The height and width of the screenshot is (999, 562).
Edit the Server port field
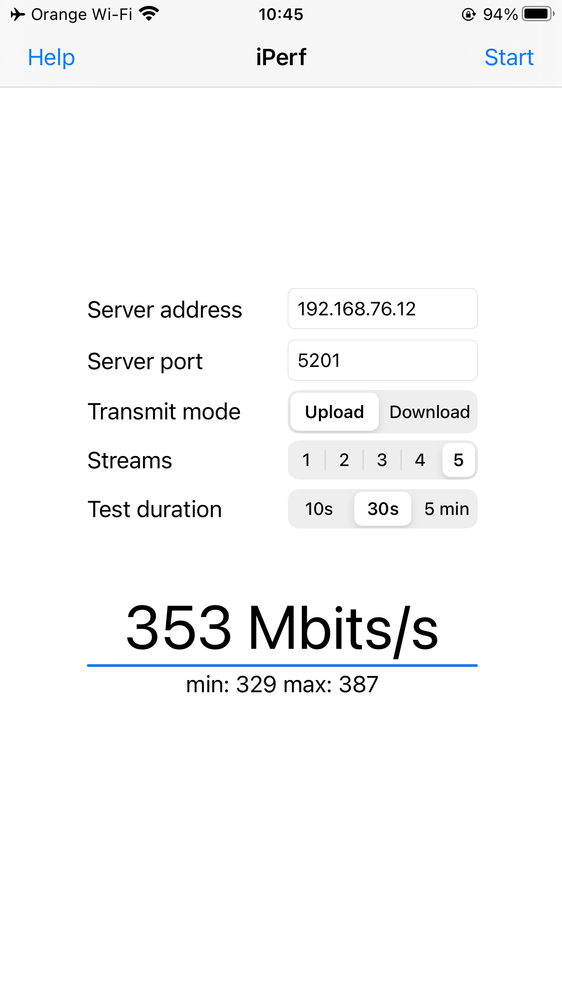(x=382, y=361)
